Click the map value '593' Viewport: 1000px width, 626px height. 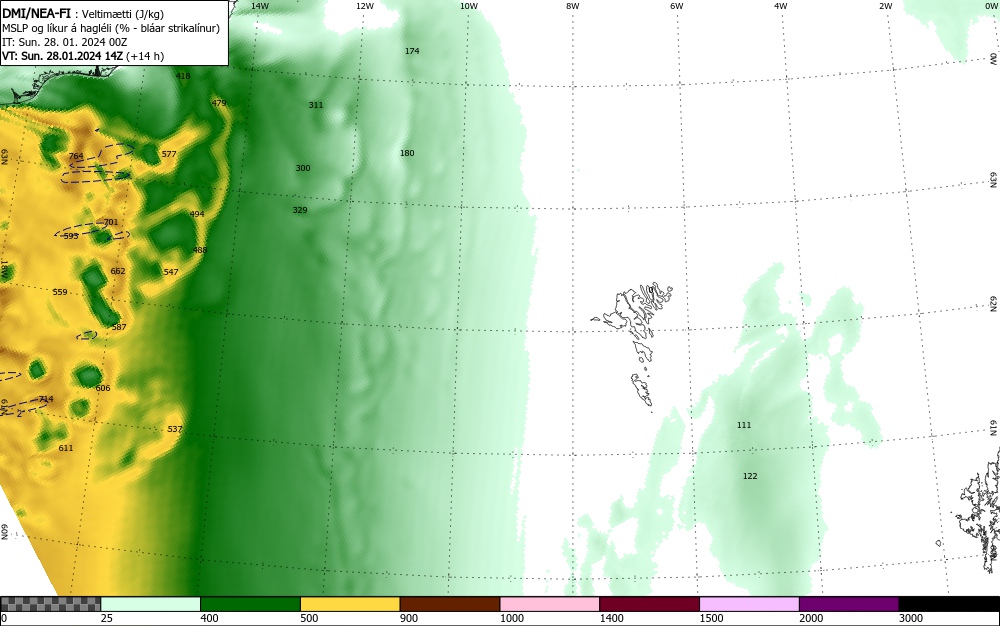tap(71, 237)
